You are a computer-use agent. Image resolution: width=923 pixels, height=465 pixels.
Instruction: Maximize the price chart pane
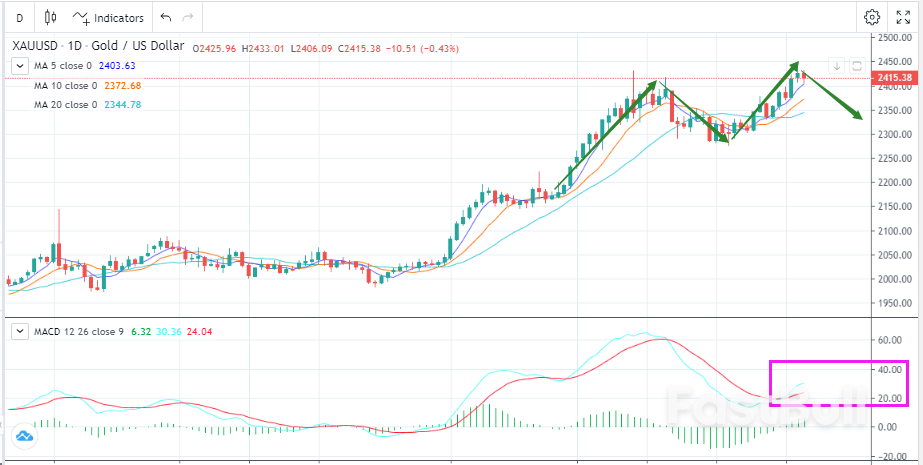[856, 65]
